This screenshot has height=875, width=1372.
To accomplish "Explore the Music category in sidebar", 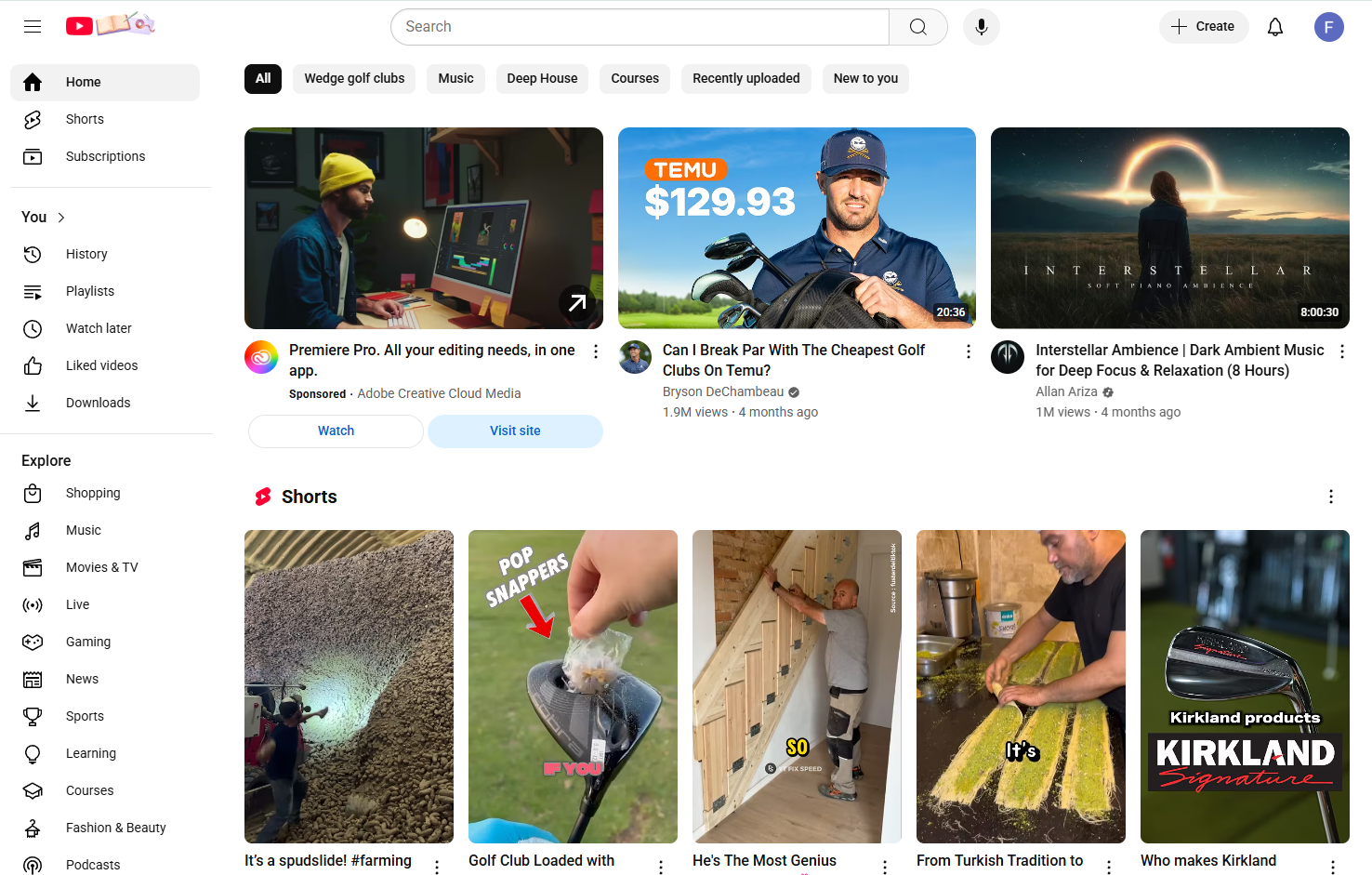I will point(105,530).
